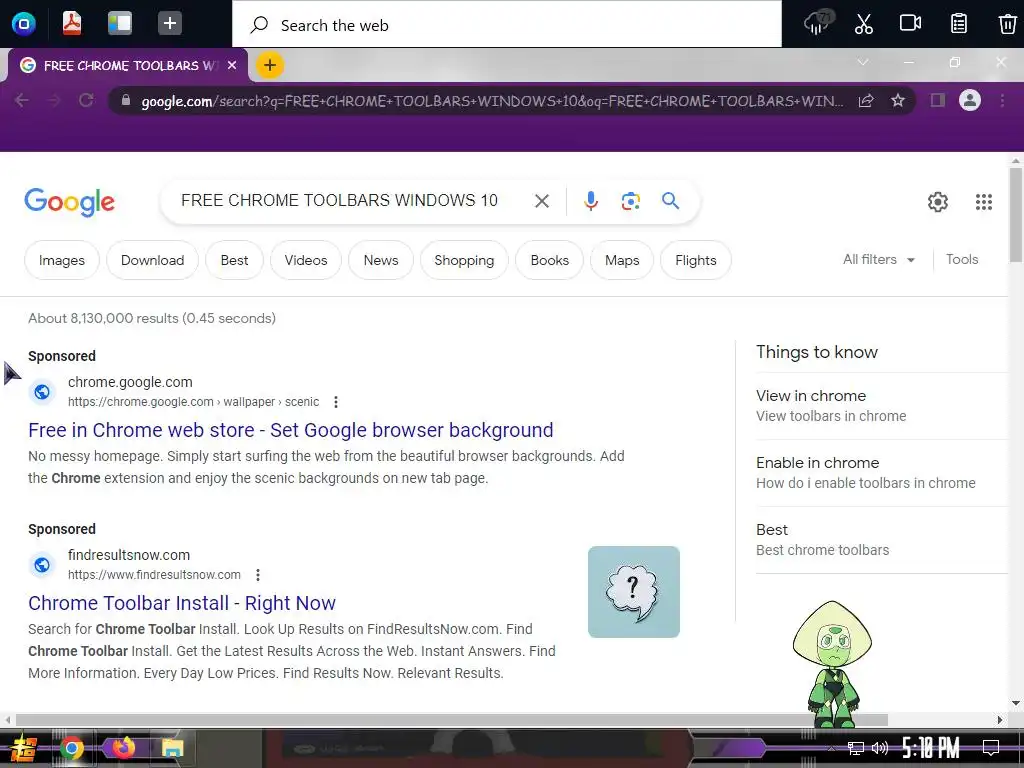Select the FREE CHROME TOOLBARS browser tab
Viewport: 1024px width, 768px height.
point(127,65)
